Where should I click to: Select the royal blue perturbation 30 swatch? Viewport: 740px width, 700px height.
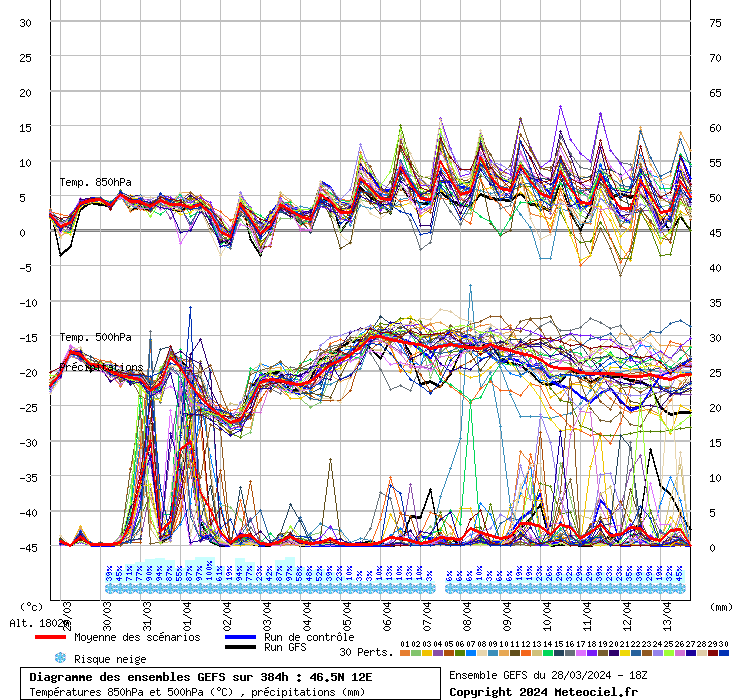tap(724, 653)
